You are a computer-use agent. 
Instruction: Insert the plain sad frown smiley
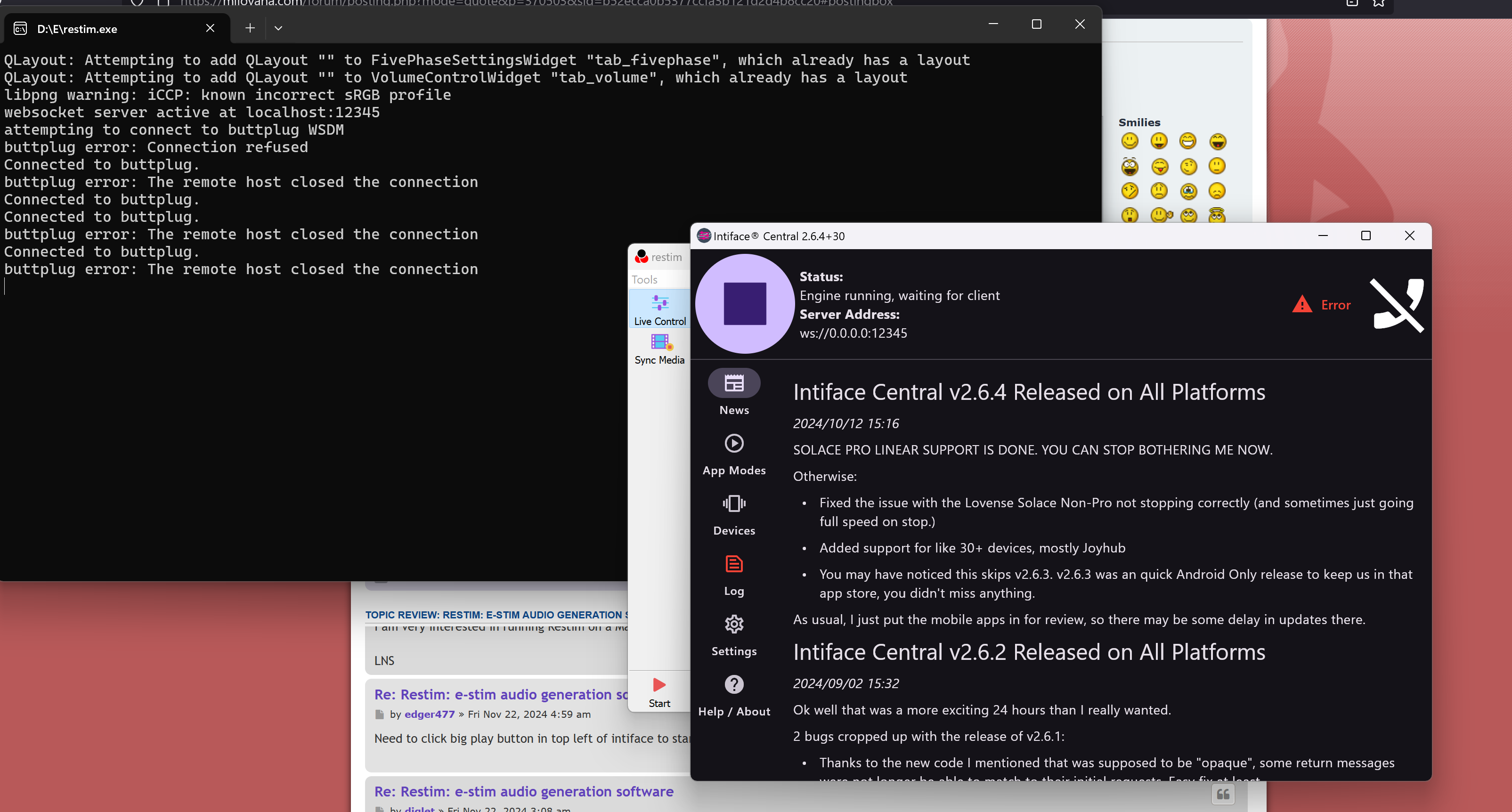[x=1217, y=191]
